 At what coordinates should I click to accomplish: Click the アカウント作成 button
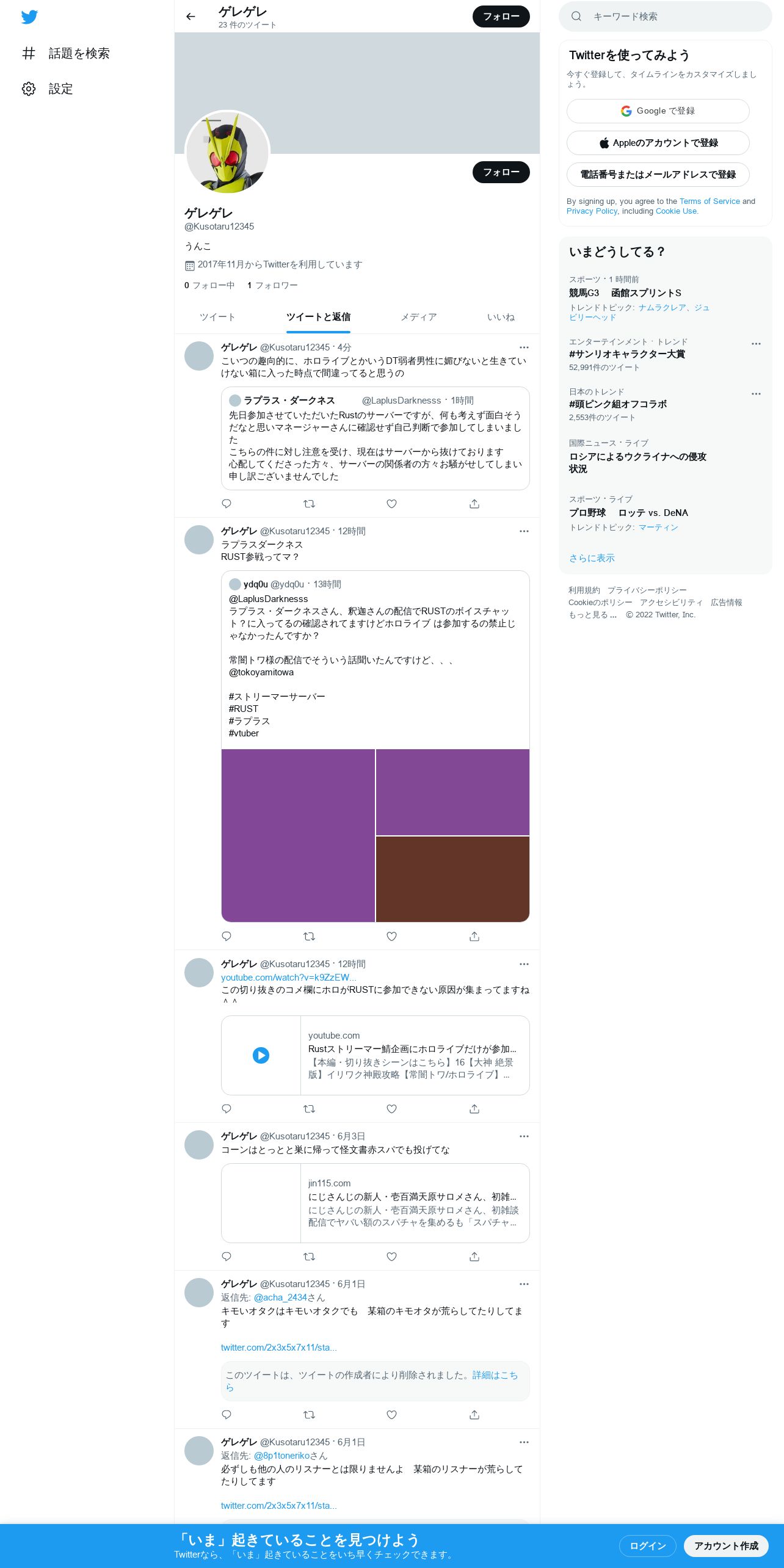(726, 1545)
